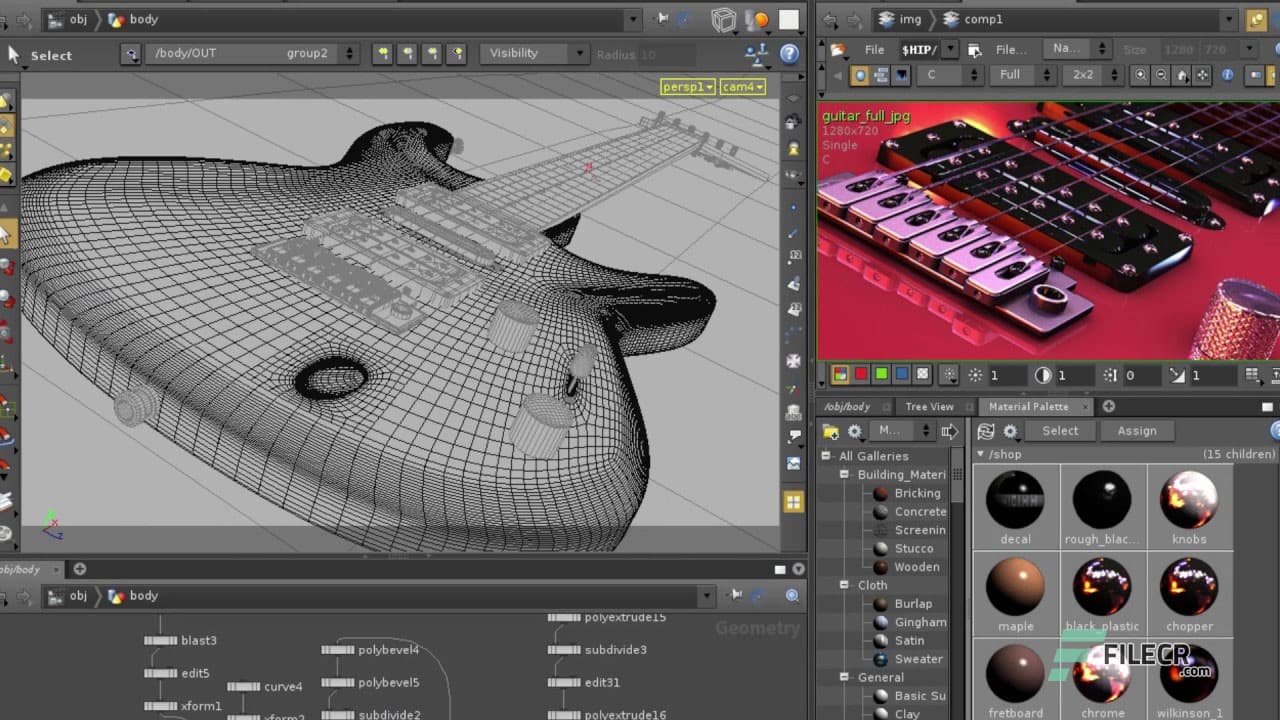Click the shaded lighting icon on the top toolbar

(x=760, y=19)
